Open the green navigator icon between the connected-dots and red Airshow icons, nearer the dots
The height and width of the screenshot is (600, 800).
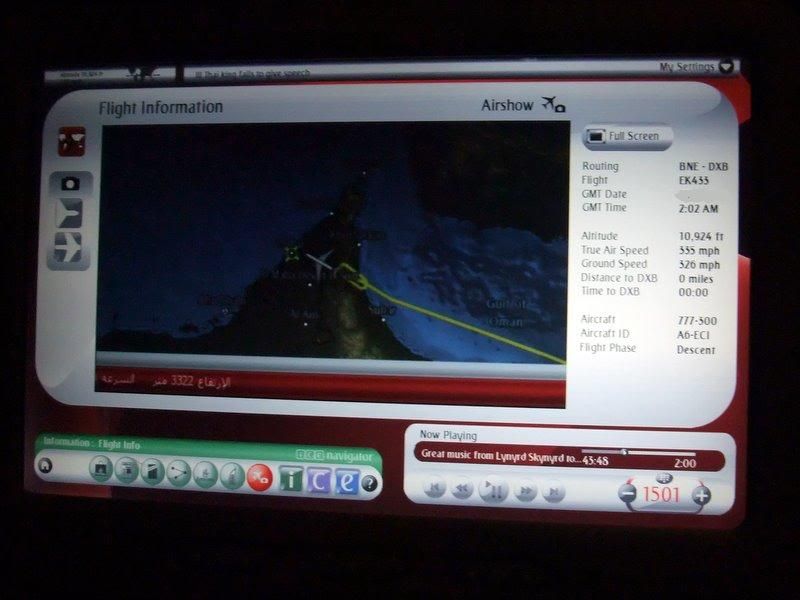pyautogui.click(x=206, y=474)
